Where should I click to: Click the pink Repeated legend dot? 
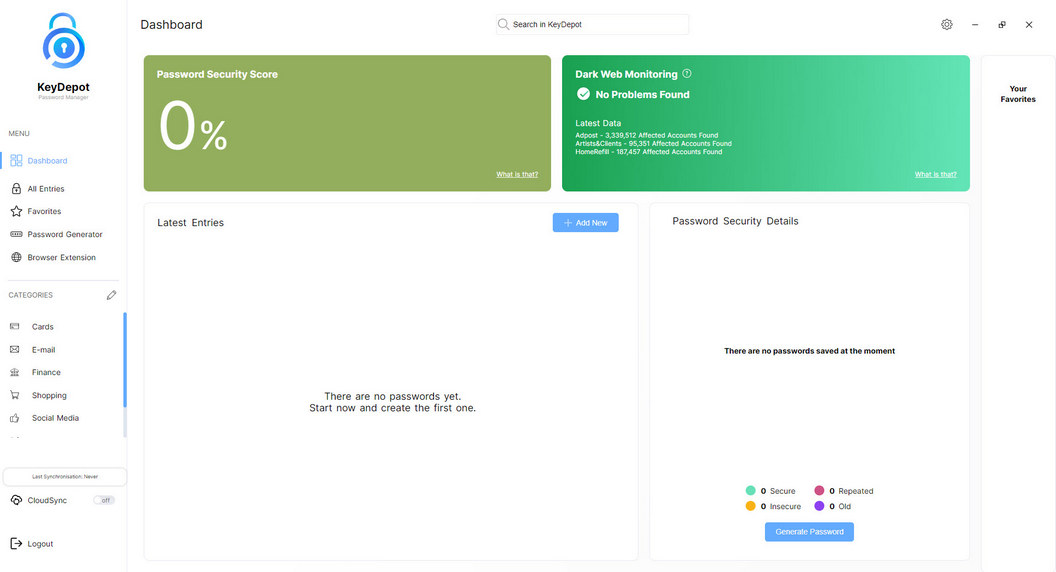[819, 490]
